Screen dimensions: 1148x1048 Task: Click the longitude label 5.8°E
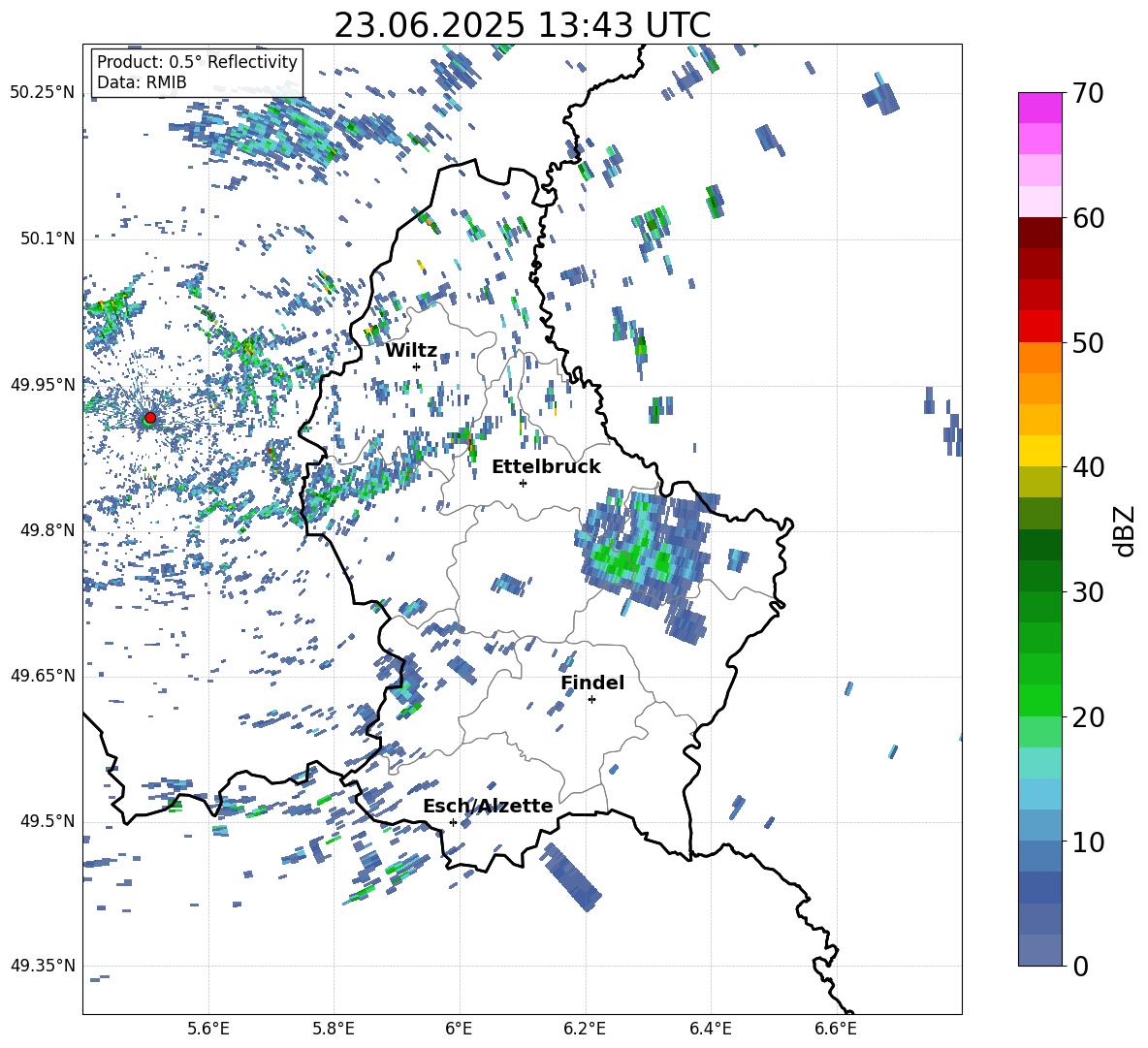334,1030
